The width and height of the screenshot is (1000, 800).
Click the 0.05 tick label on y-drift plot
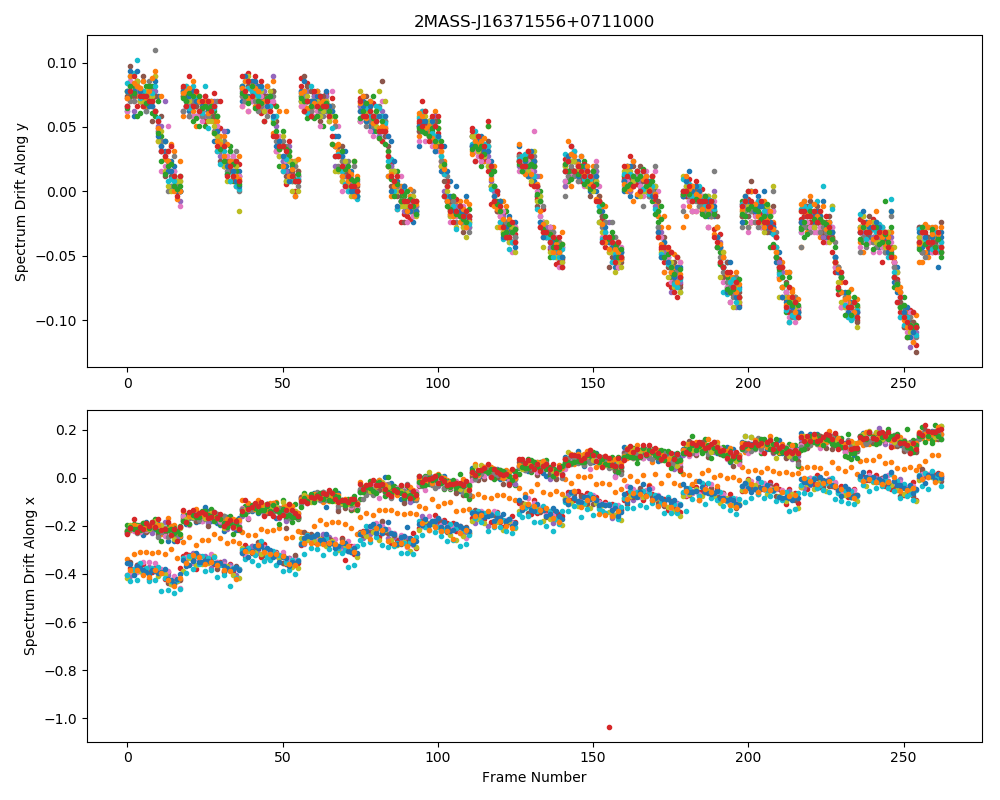(62, 128)
